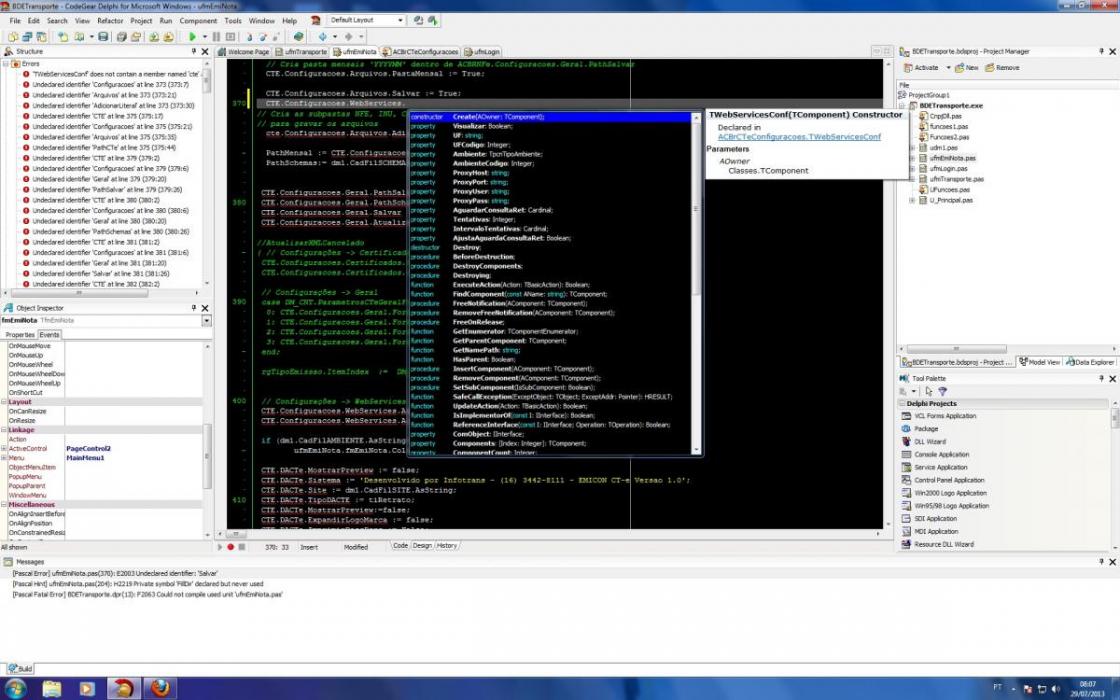This screenshot has width=1120, height=700.
Task: Navigate back with the blue arrow
Action: coord(323,36)
